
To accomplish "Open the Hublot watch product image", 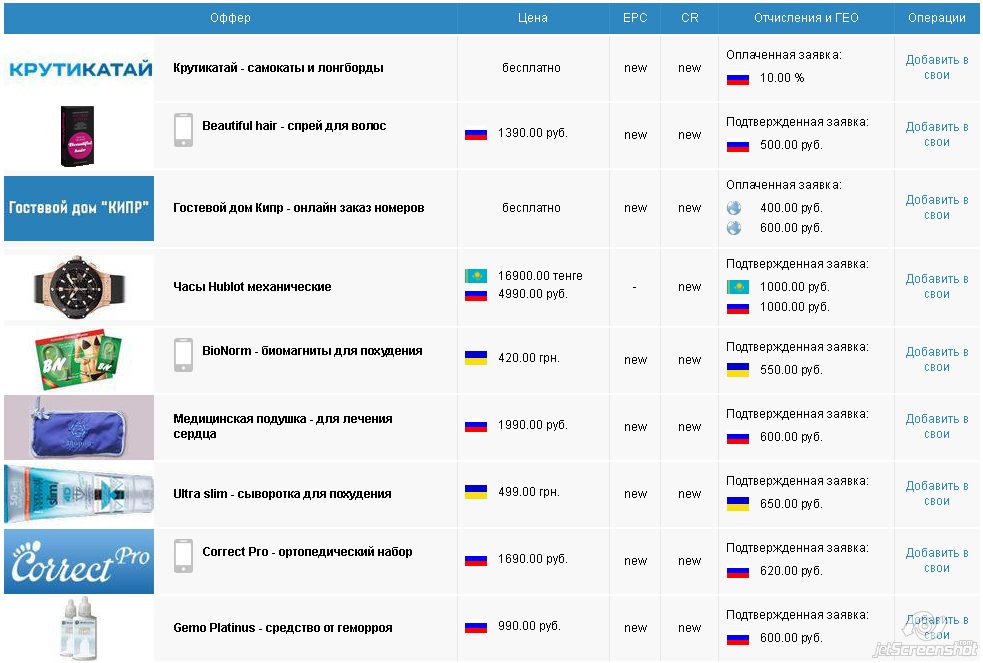I will (80, 287).
